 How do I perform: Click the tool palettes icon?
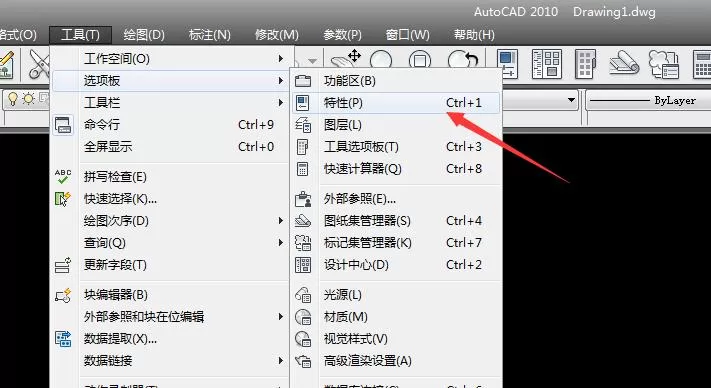tap(302, 147)
